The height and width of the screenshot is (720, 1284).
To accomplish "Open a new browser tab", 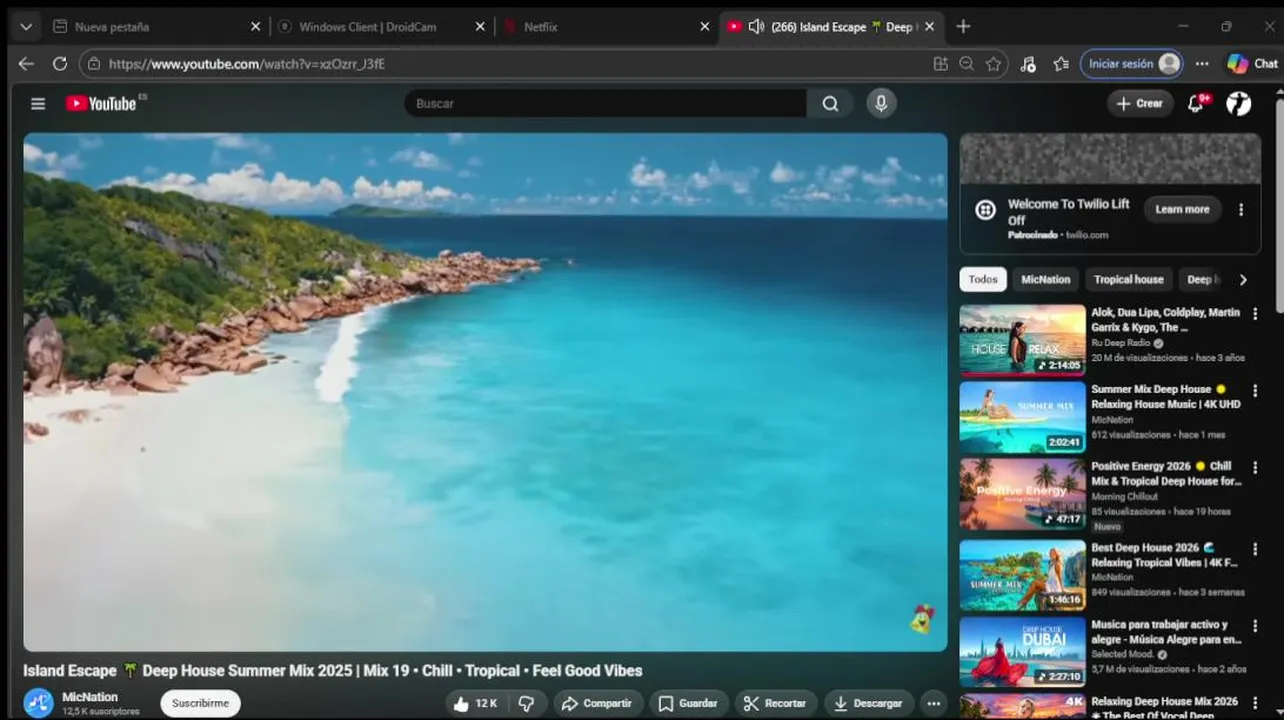I will (x=963, y=27).
